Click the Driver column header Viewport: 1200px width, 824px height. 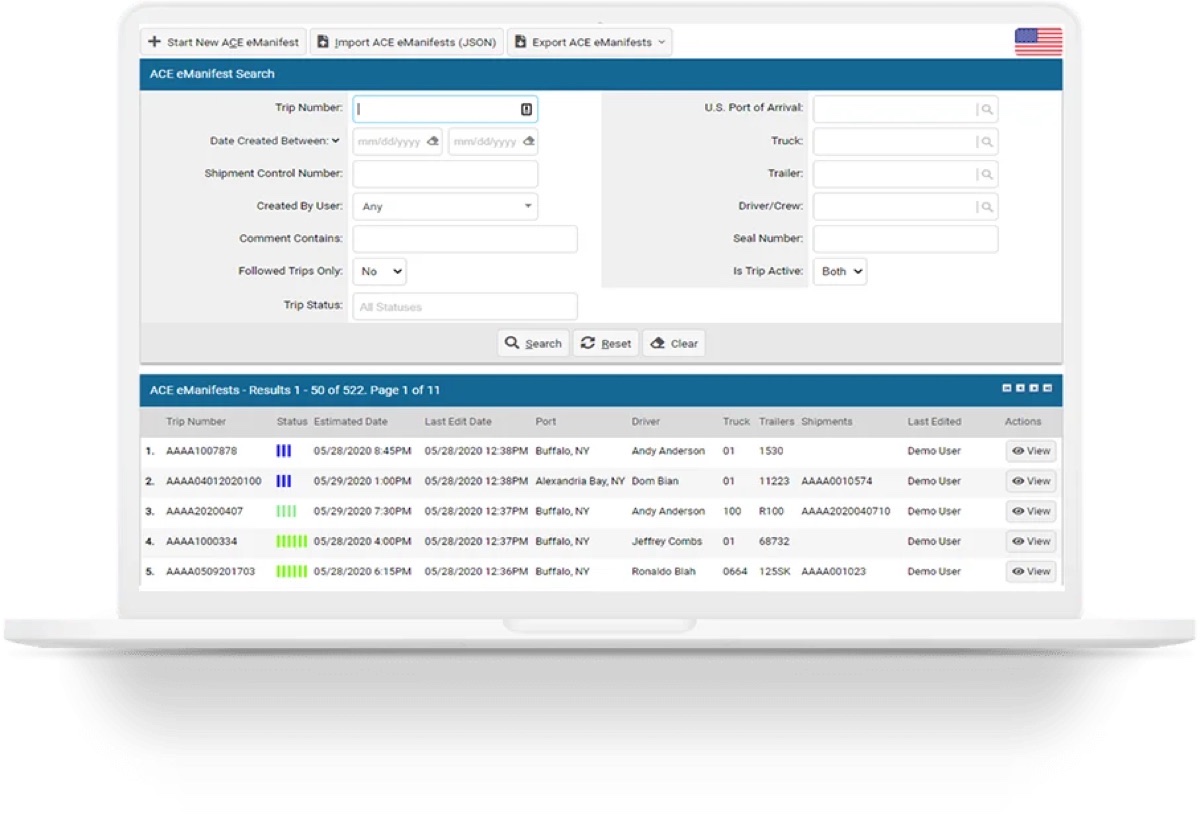(646, 422)
